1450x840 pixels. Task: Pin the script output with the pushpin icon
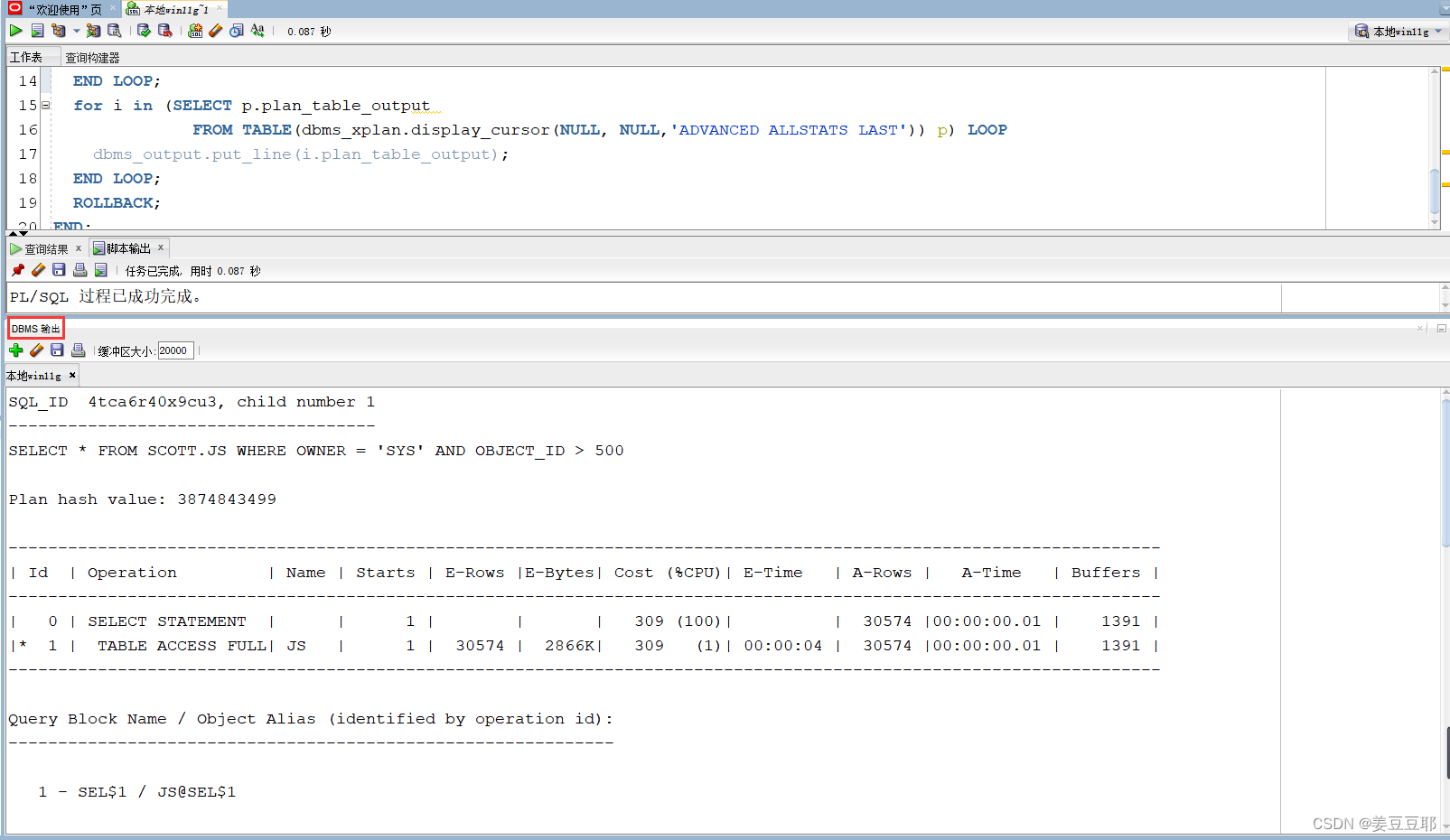click(16, 269)
